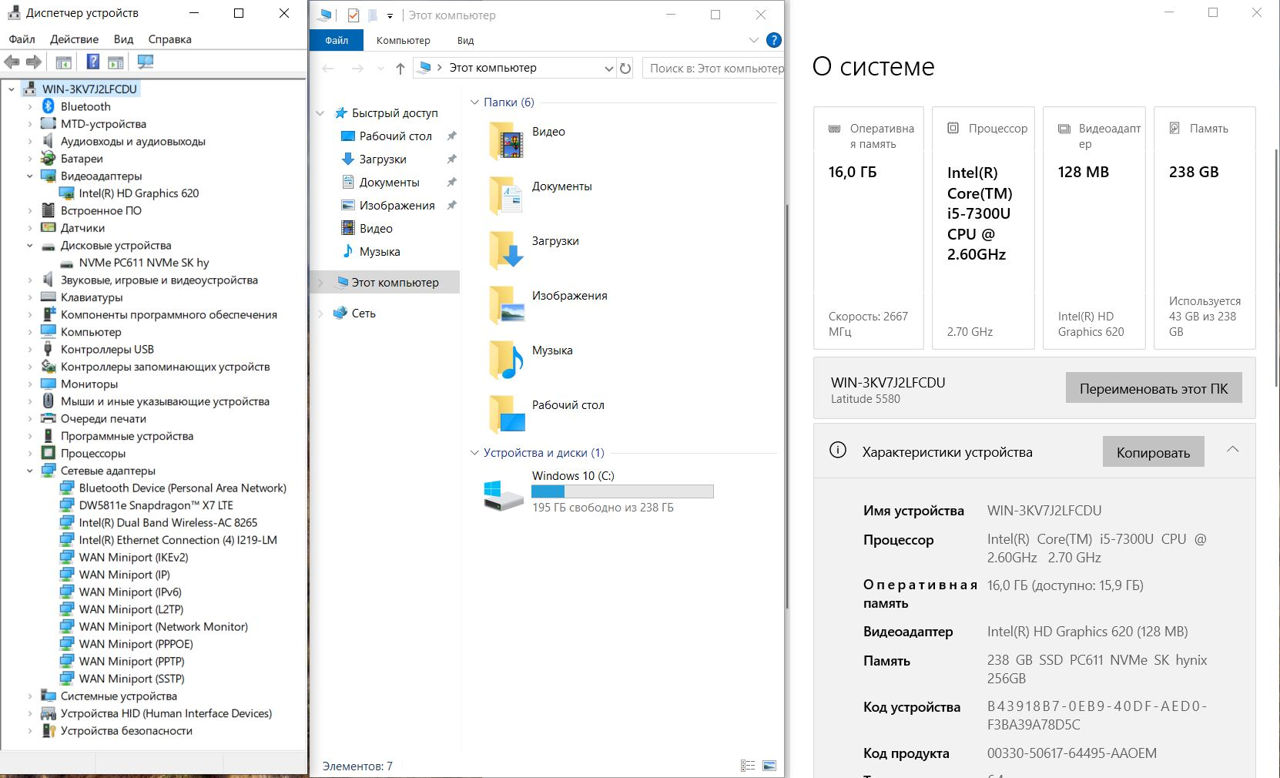The image size is (1280, 778).
Task: Click the Settings window vertical scrollbar
Action: click(x=1274, y=260)
